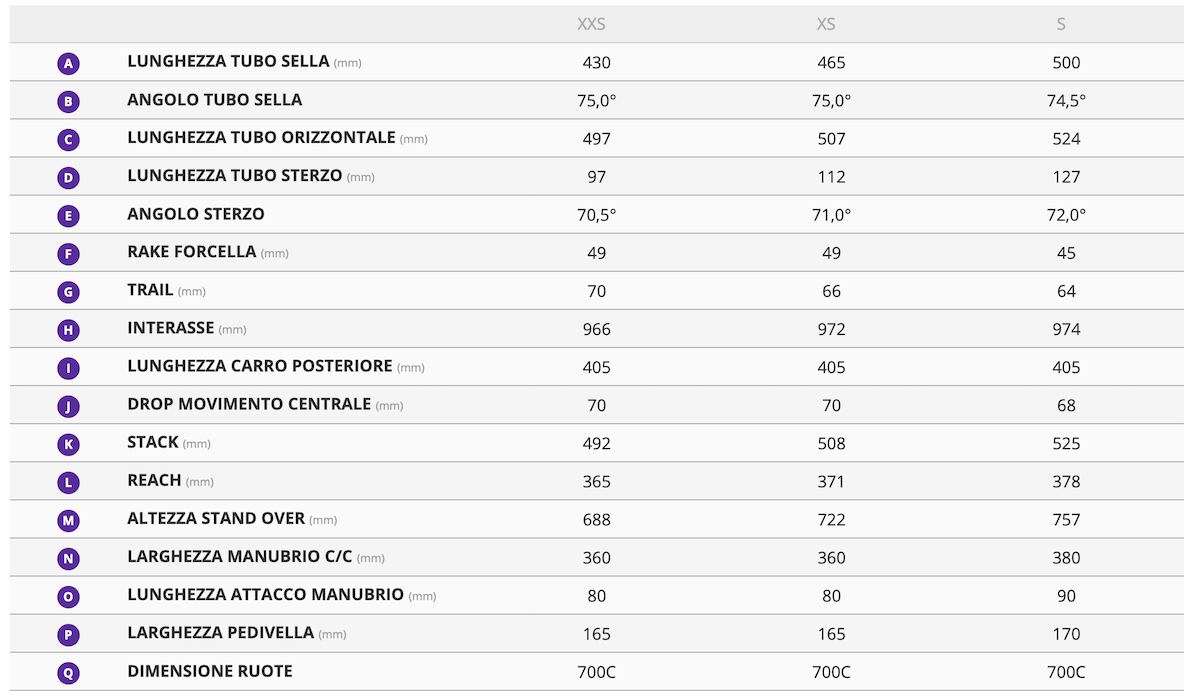Select the XXS size column header
Viewport: 1200px width, 696px height.
(x=592, y=24)
